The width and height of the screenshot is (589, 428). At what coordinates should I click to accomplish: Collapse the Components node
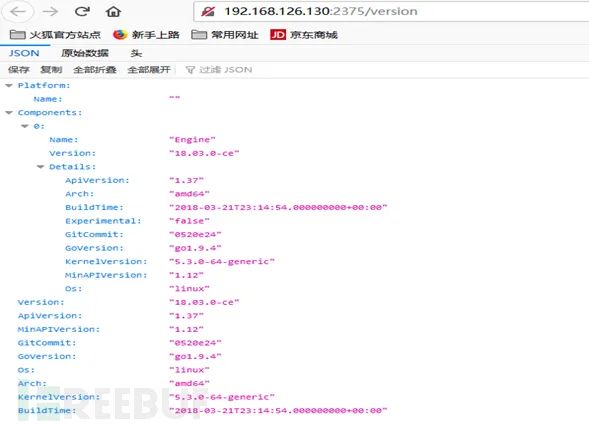point(9,113)
